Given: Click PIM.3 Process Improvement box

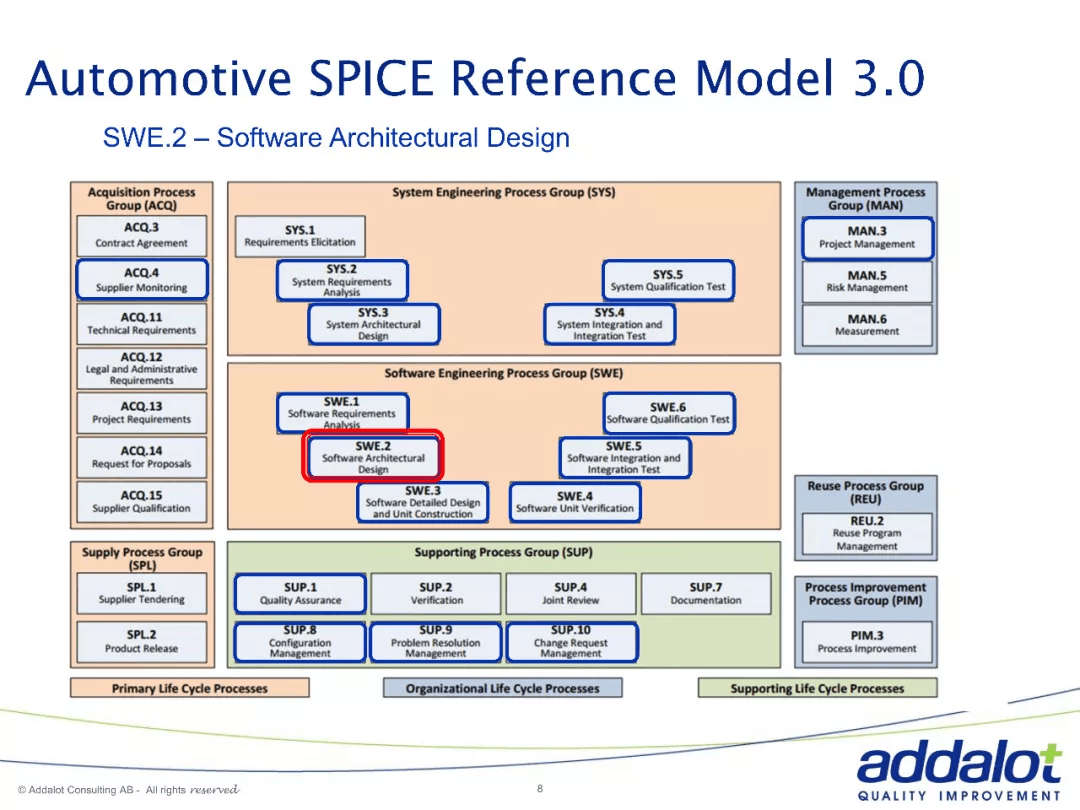Looking at the screenshot, I should coord(867,642).
